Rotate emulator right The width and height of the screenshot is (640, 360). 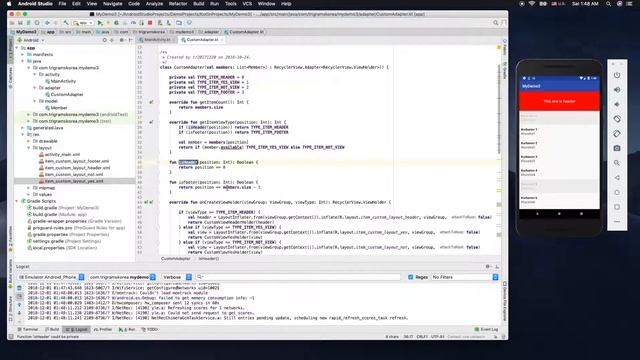[617, 134]
